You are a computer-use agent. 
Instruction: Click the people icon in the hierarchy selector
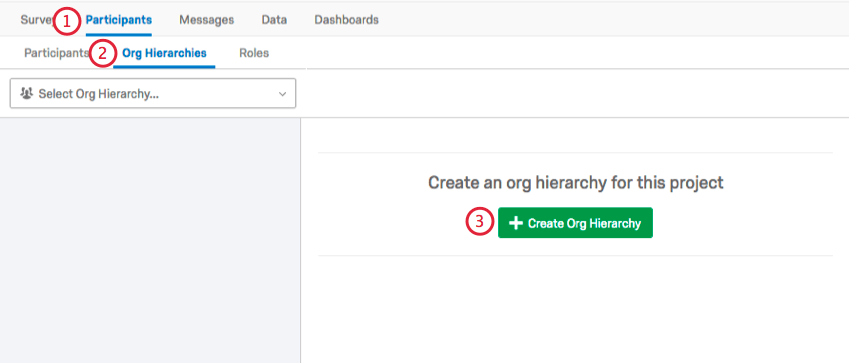click(26, 93)
